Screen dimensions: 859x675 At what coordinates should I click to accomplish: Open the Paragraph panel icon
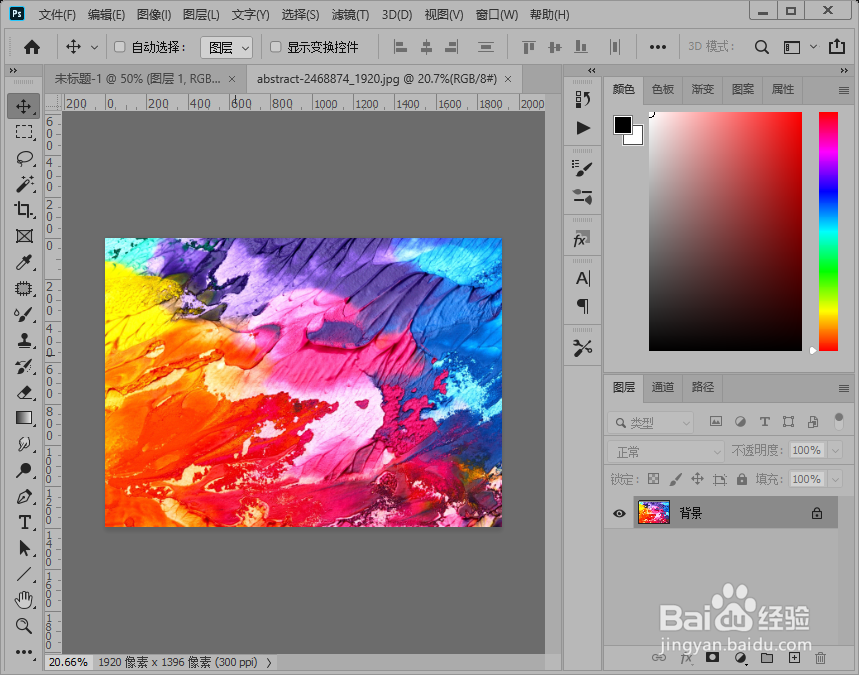(583, 306)
